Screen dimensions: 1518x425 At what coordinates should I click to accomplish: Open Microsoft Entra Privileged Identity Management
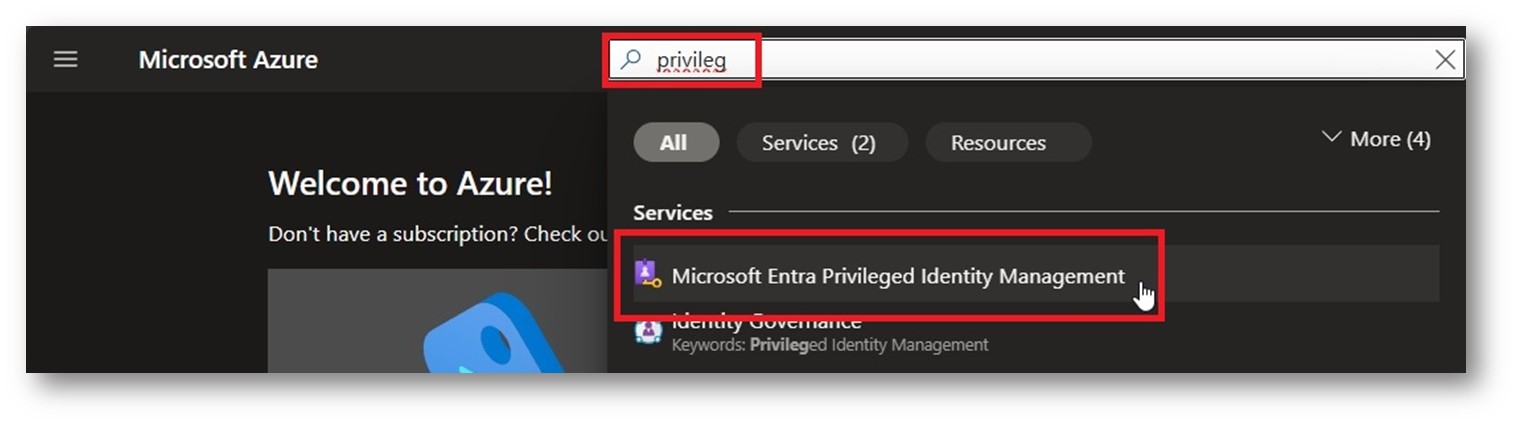pyautogui.click(x=898, y=276)
